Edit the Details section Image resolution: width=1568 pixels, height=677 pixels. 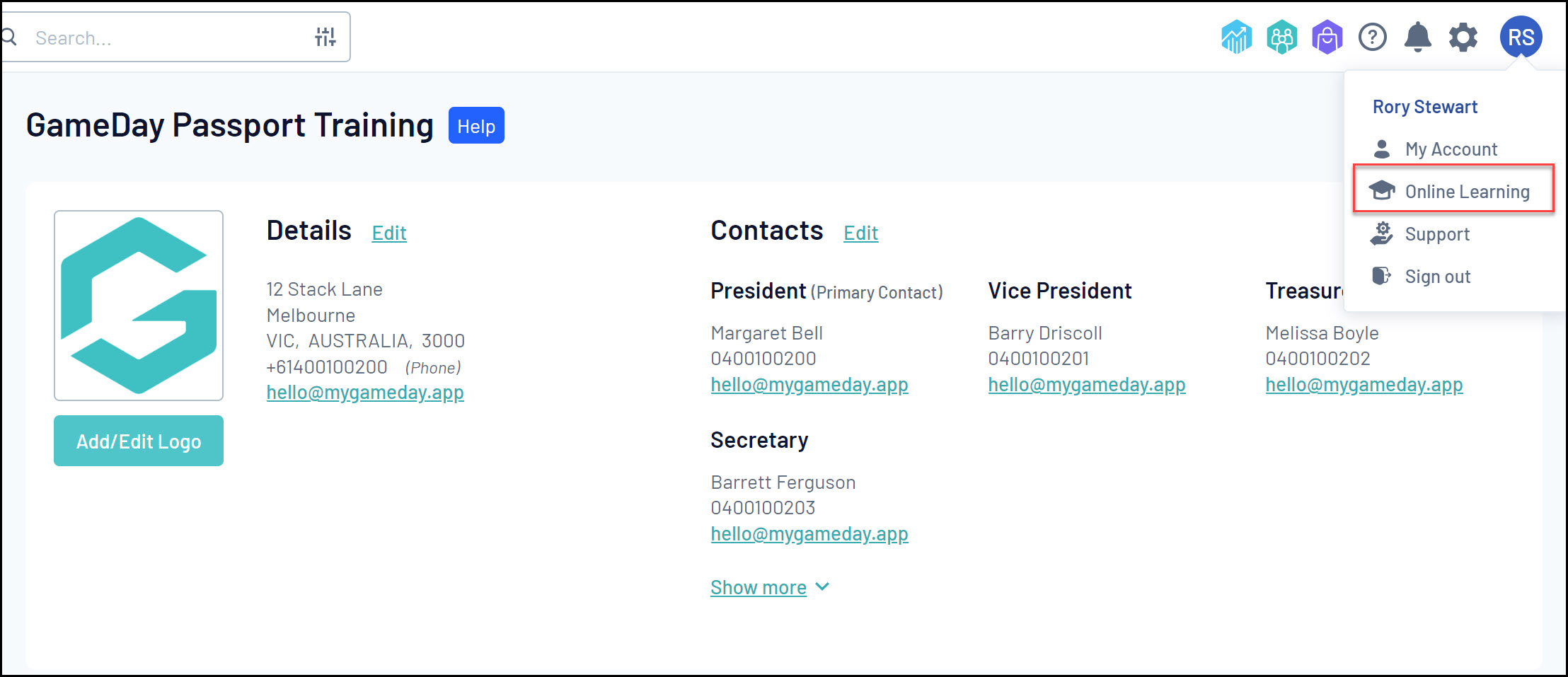389,233
